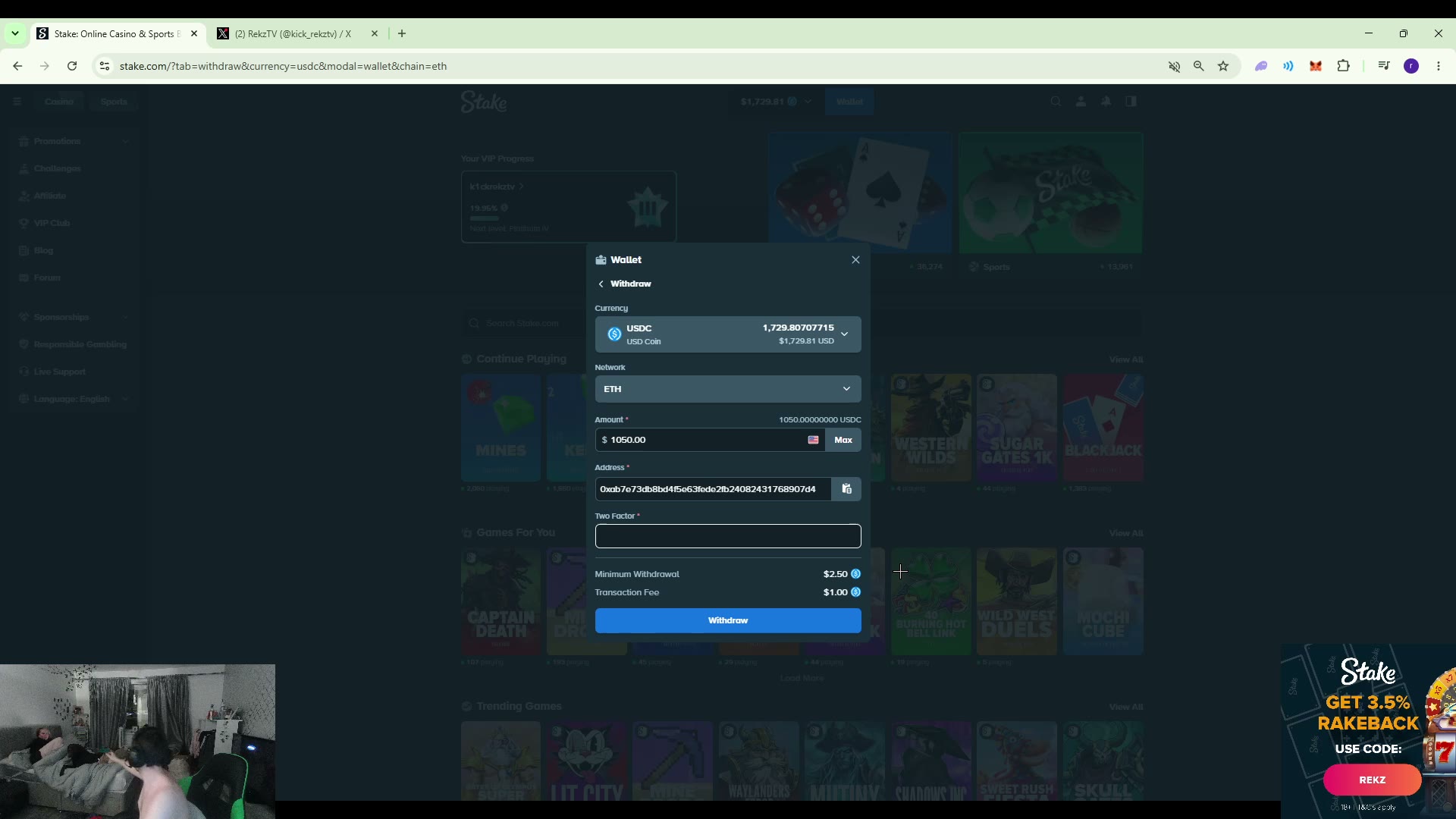Open the Chrome Extensions puzzle menu
The height and width of the screenshot is (819, 1456).
[x=1343, y=66]
